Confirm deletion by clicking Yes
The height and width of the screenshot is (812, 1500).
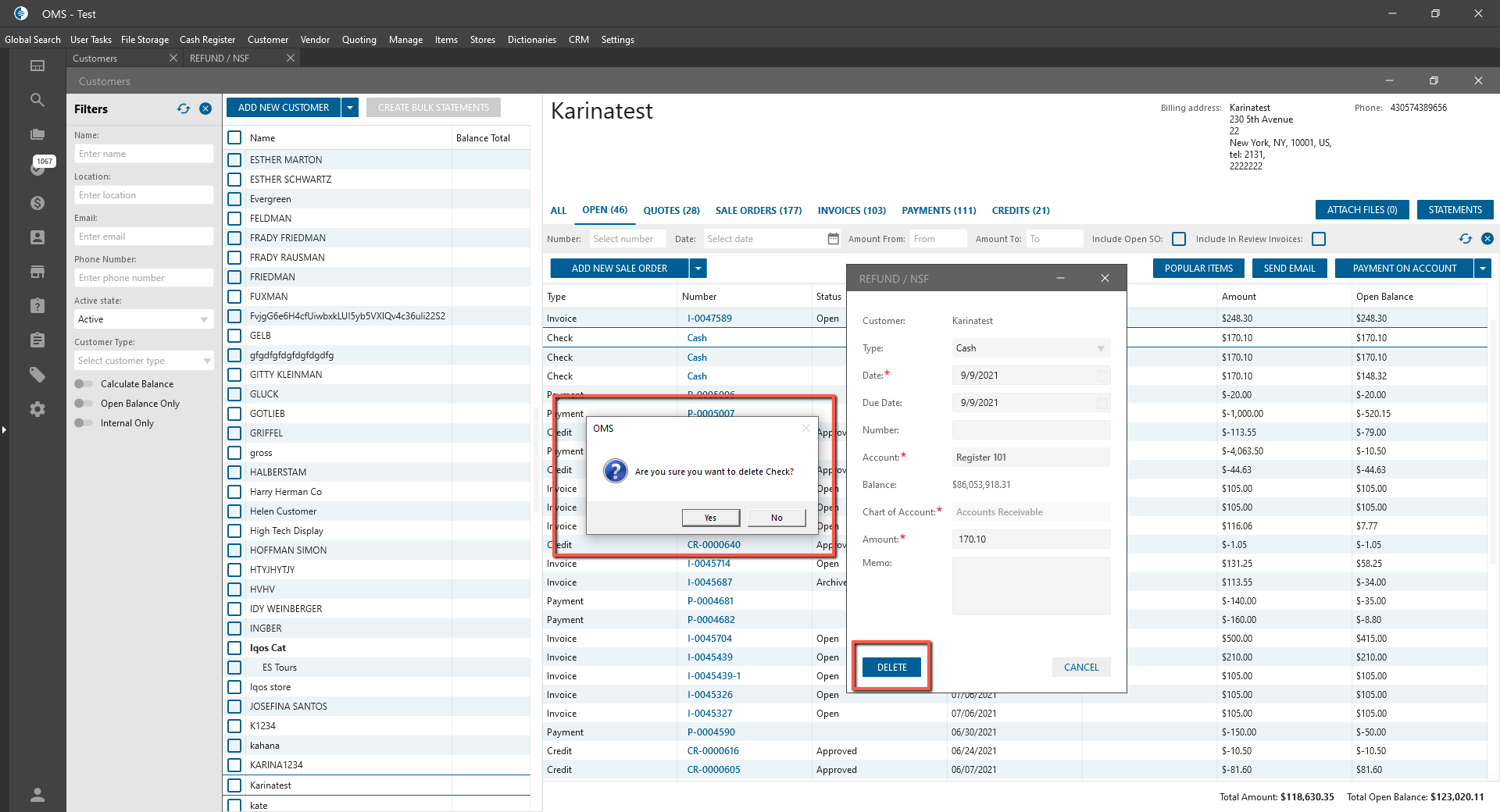710,518
